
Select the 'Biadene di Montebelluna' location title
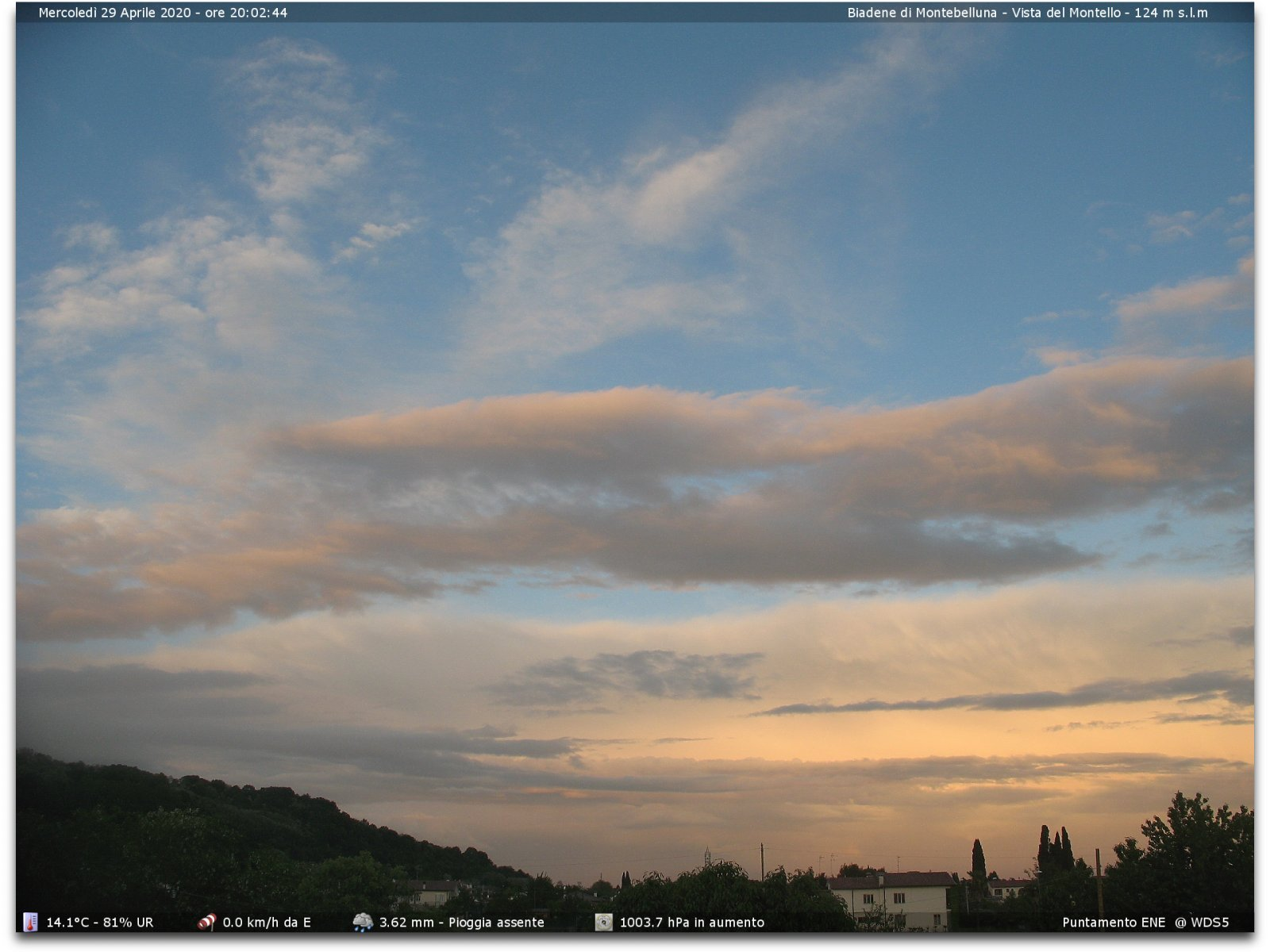coord(922,13)
